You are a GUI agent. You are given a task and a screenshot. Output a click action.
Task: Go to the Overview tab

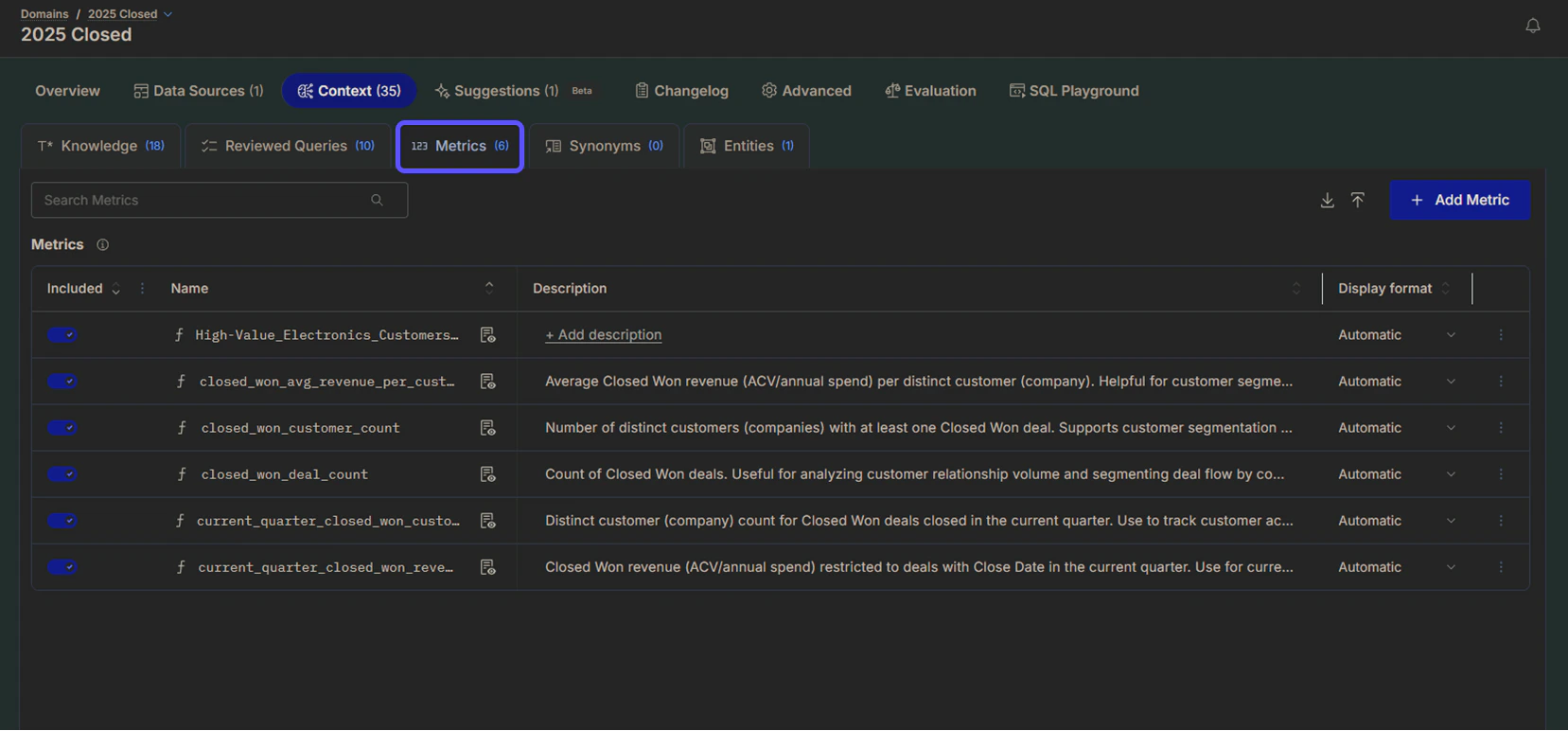pyautogui.click(x=67, y=91)
